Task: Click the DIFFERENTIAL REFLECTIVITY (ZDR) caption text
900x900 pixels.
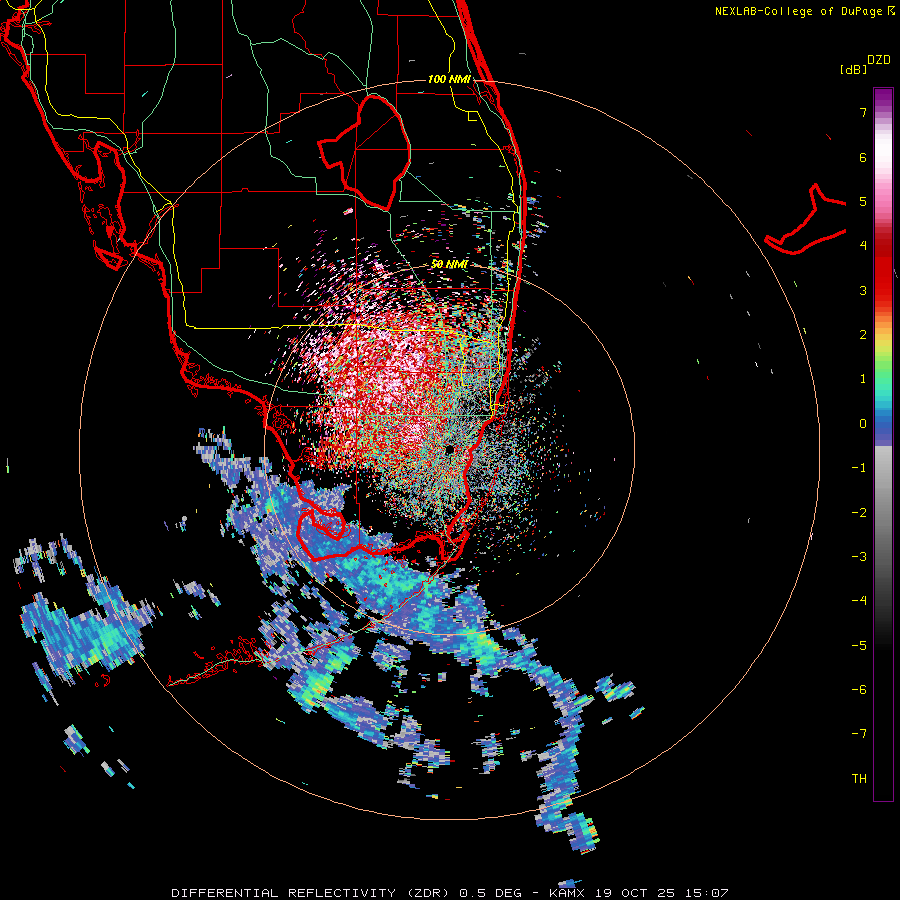Action: pos(312,893)
